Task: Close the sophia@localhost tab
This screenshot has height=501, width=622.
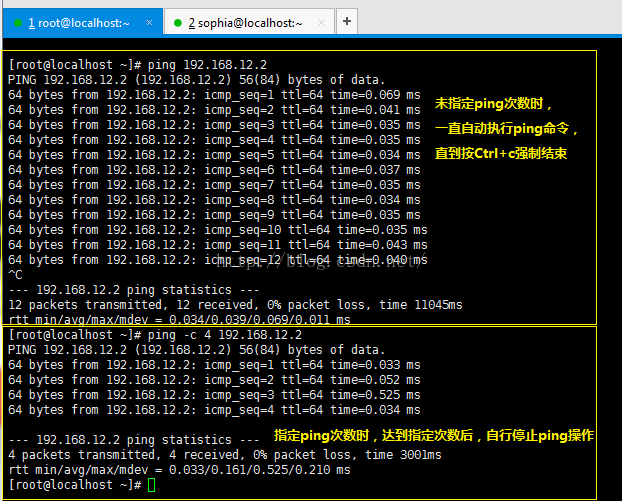Action: tap(321, 23)
